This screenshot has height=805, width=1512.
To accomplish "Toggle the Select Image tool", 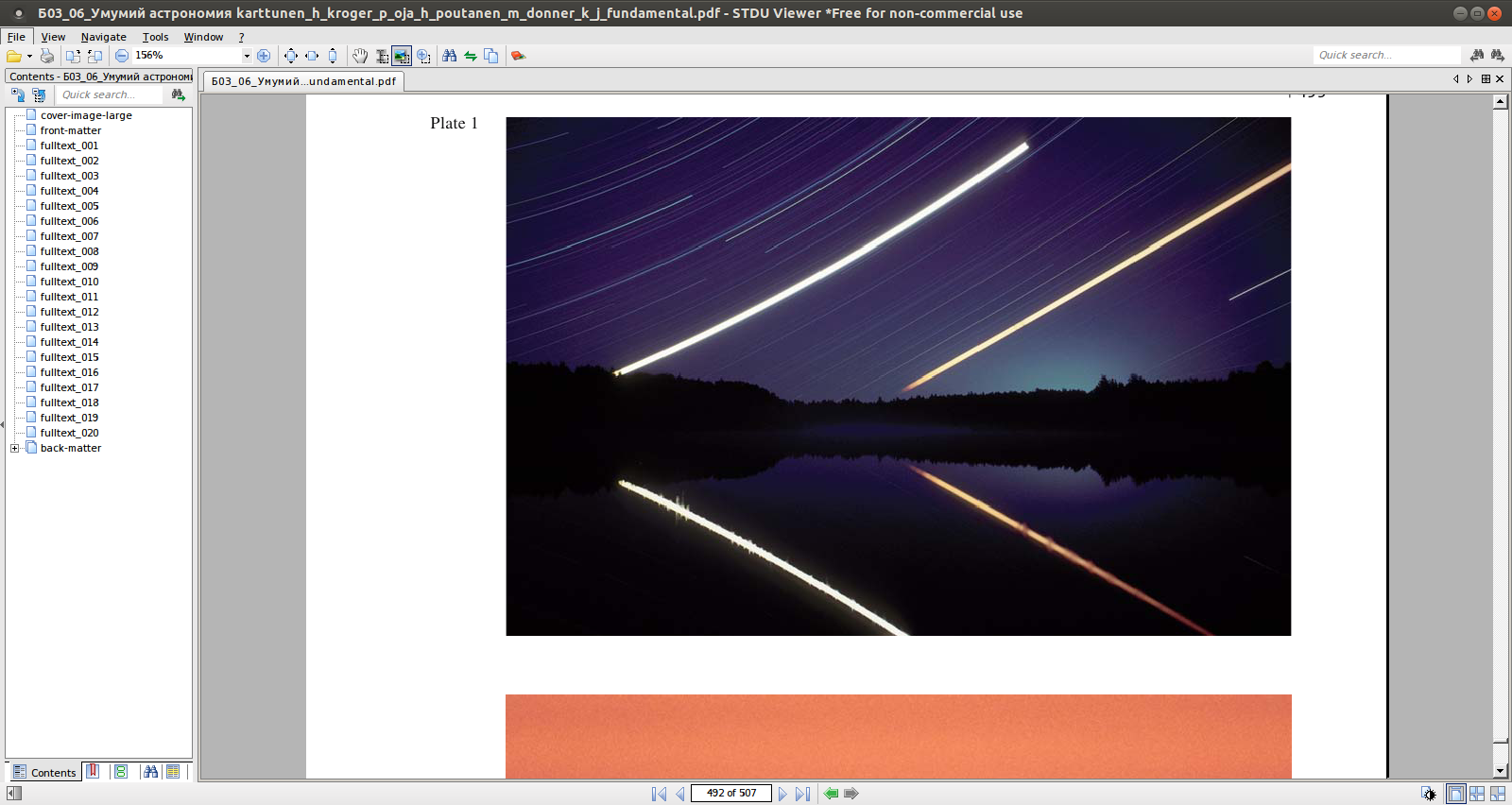I will pyautogui.click(x=403, y=56).
